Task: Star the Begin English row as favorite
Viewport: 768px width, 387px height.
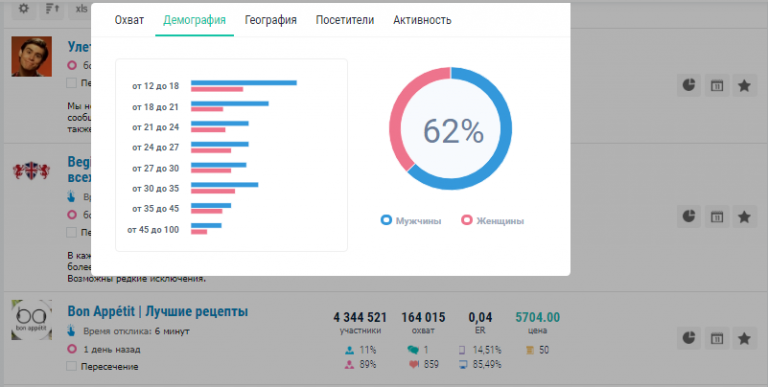Action: (744, 216)
